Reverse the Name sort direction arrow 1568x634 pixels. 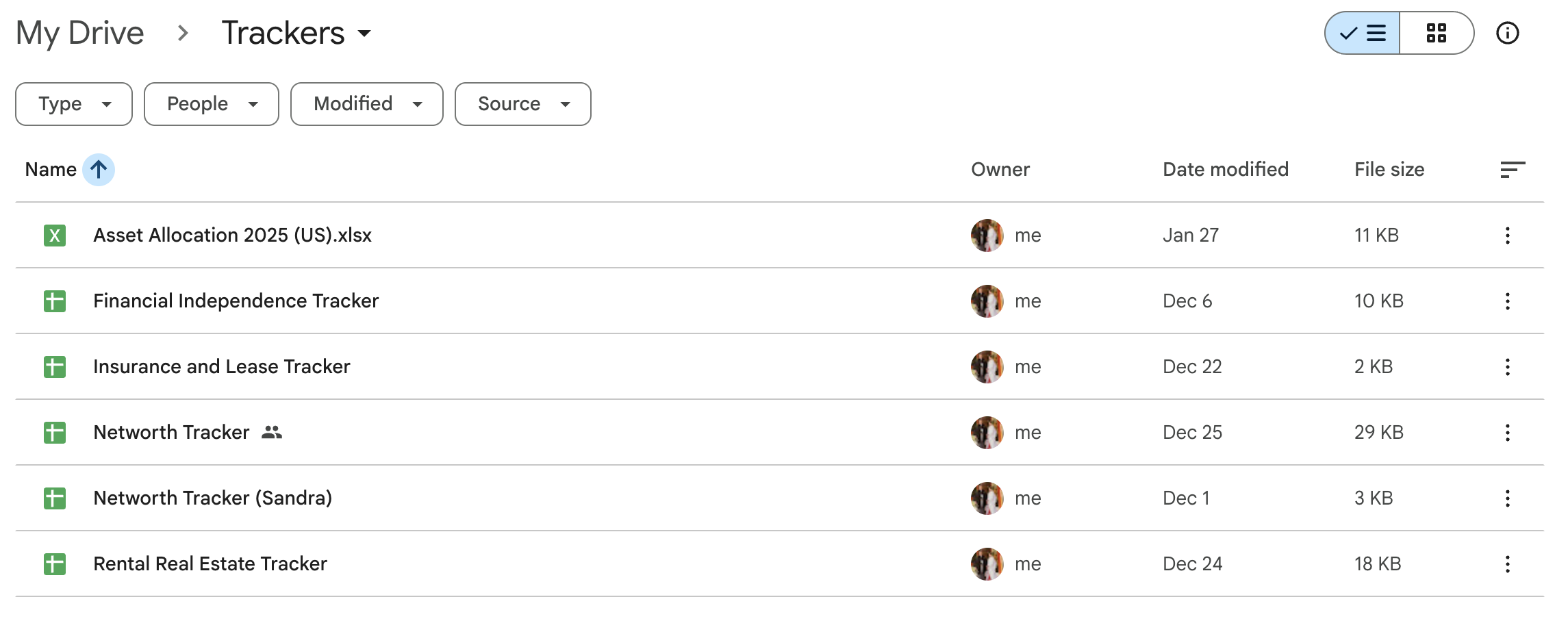99,170
